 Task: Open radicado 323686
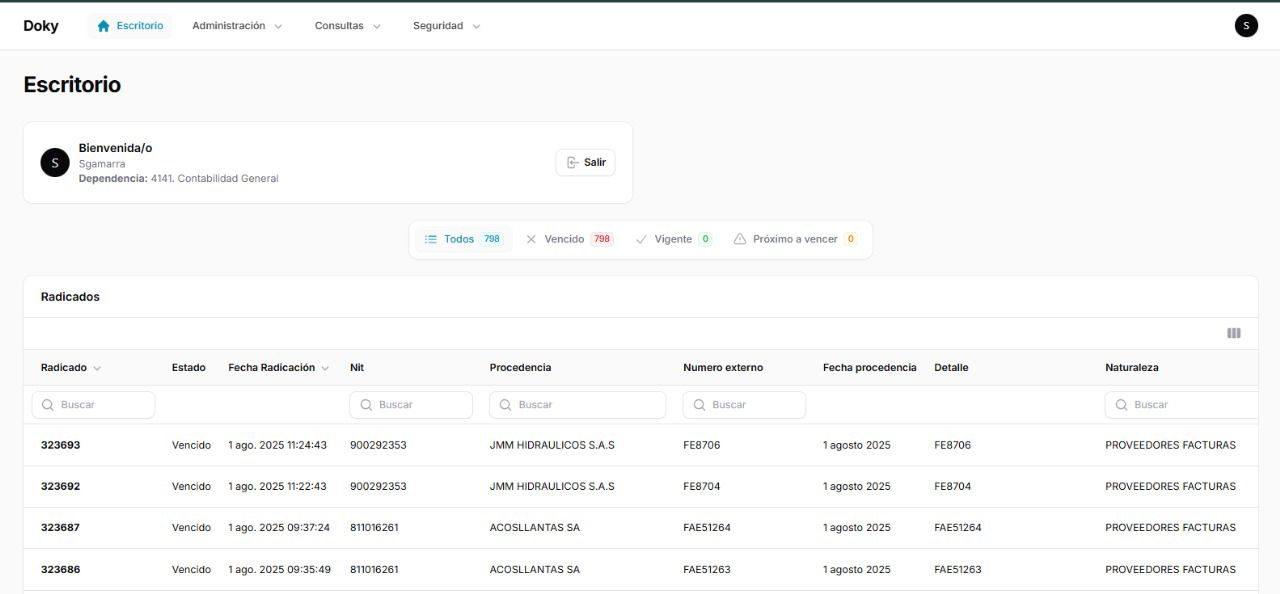(x=60, y=569)
